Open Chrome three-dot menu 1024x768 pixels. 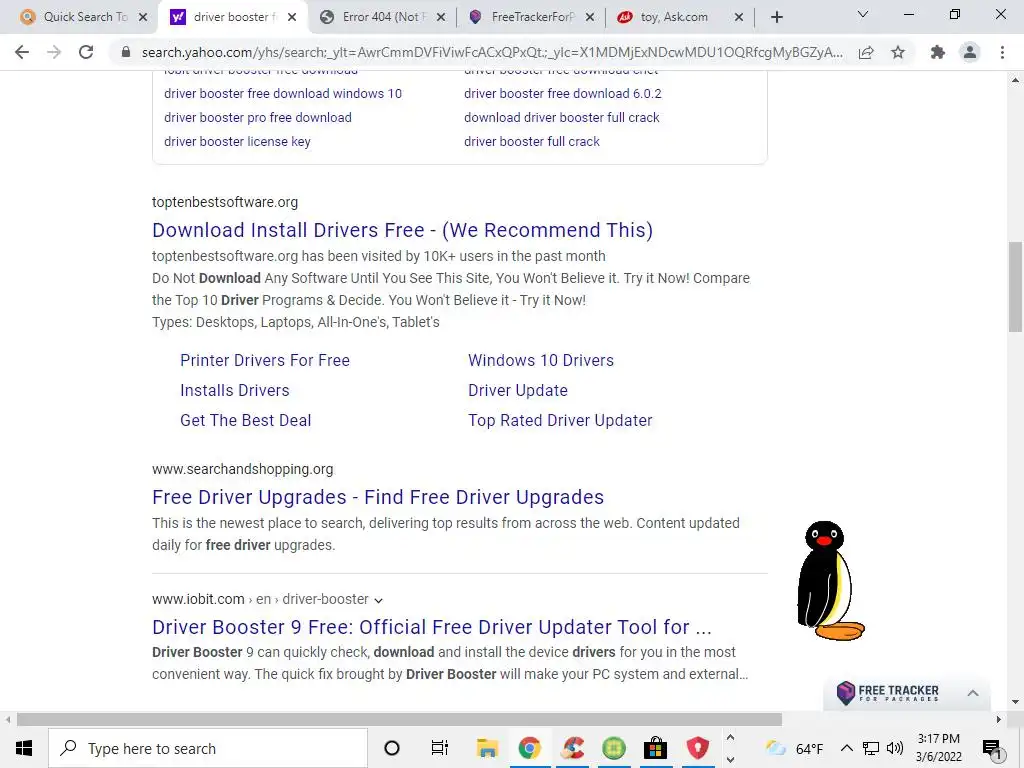point(1002,52)
